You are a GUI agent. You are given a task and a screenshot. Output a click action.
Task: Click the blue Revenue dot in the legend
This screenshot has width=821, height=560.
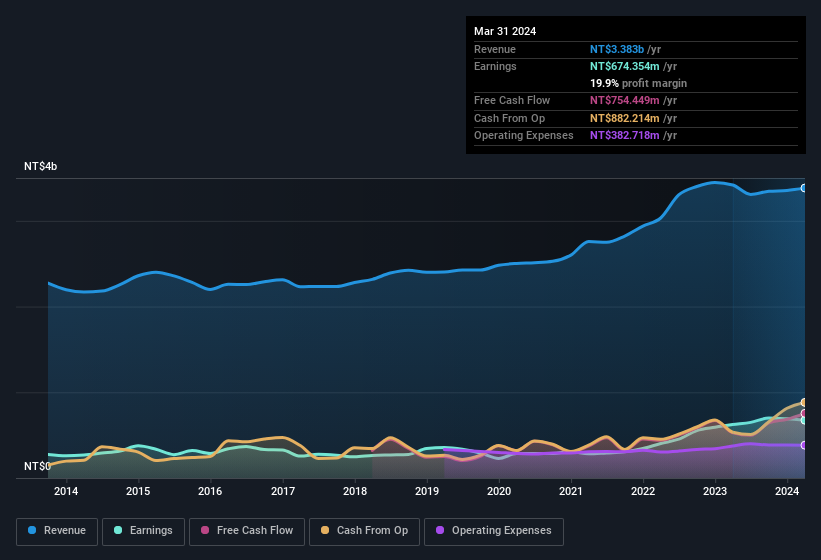click(33, 531)
